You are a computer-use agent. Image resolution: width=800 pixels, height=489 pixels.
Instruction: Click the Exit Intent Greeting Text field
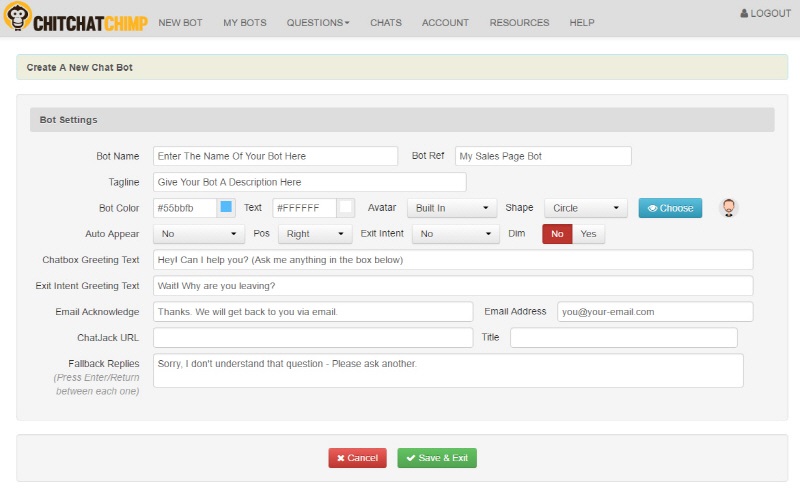point(453,286)
